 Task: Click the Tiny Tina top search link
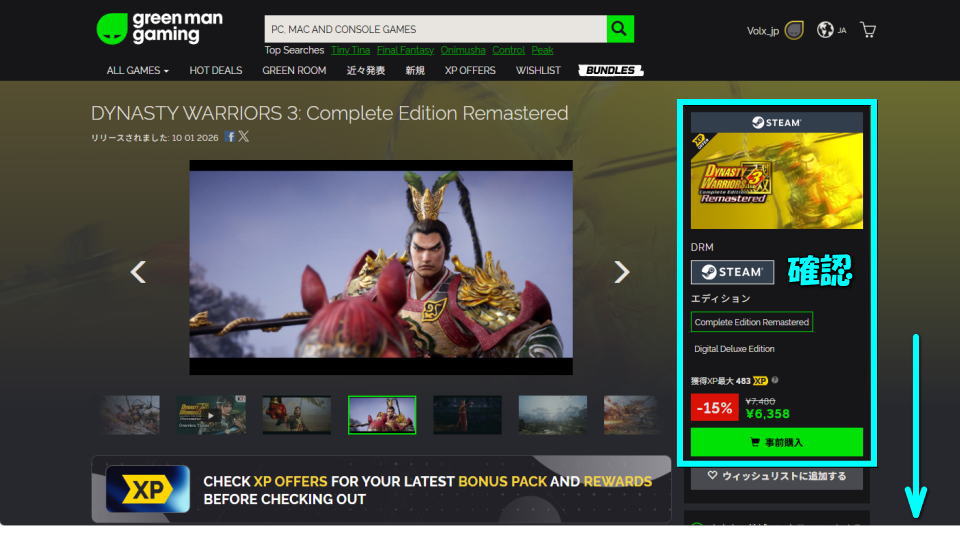[x=350, y=50]
